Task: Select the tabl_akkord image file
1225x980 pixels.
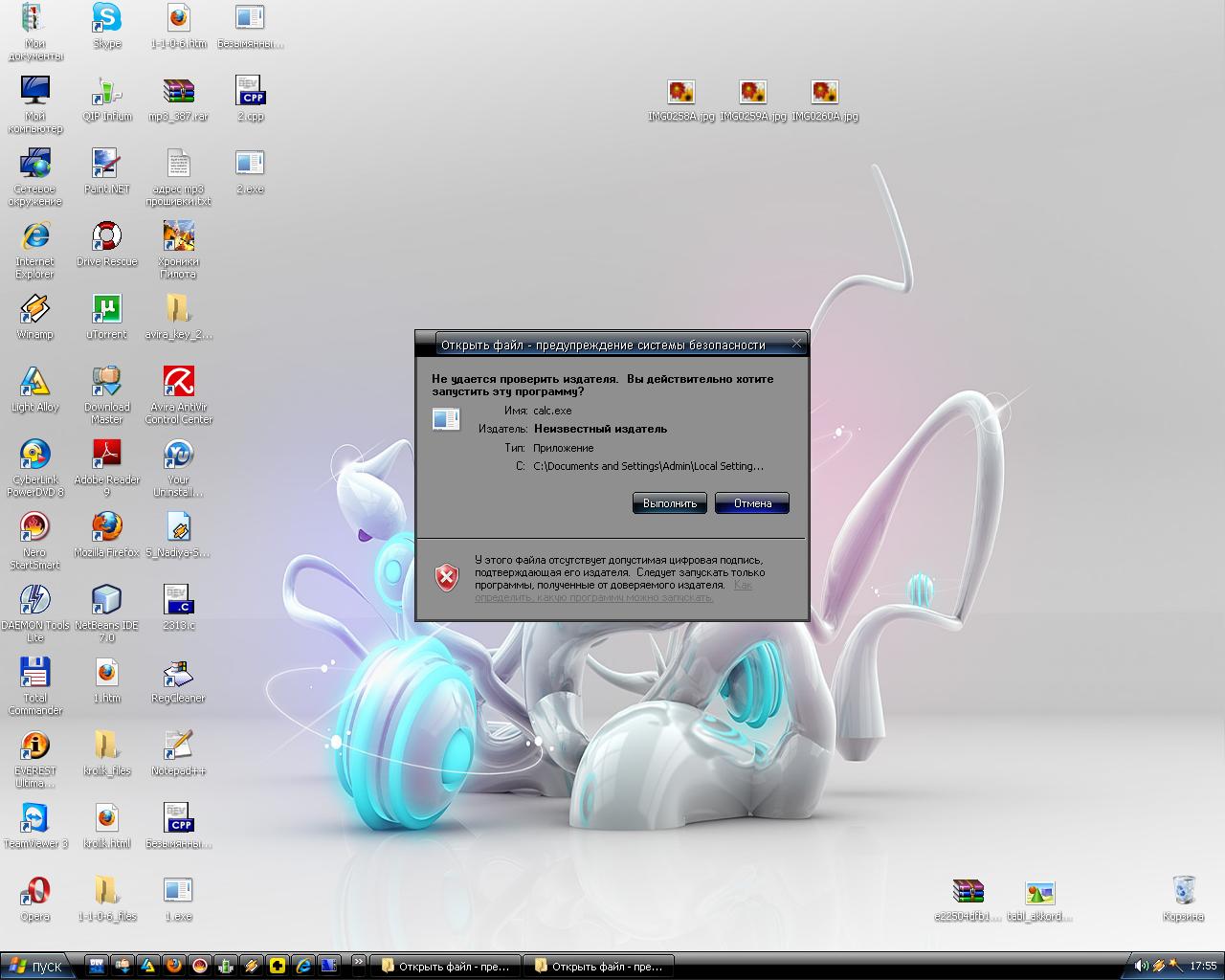Action: tap(1040, 900)
